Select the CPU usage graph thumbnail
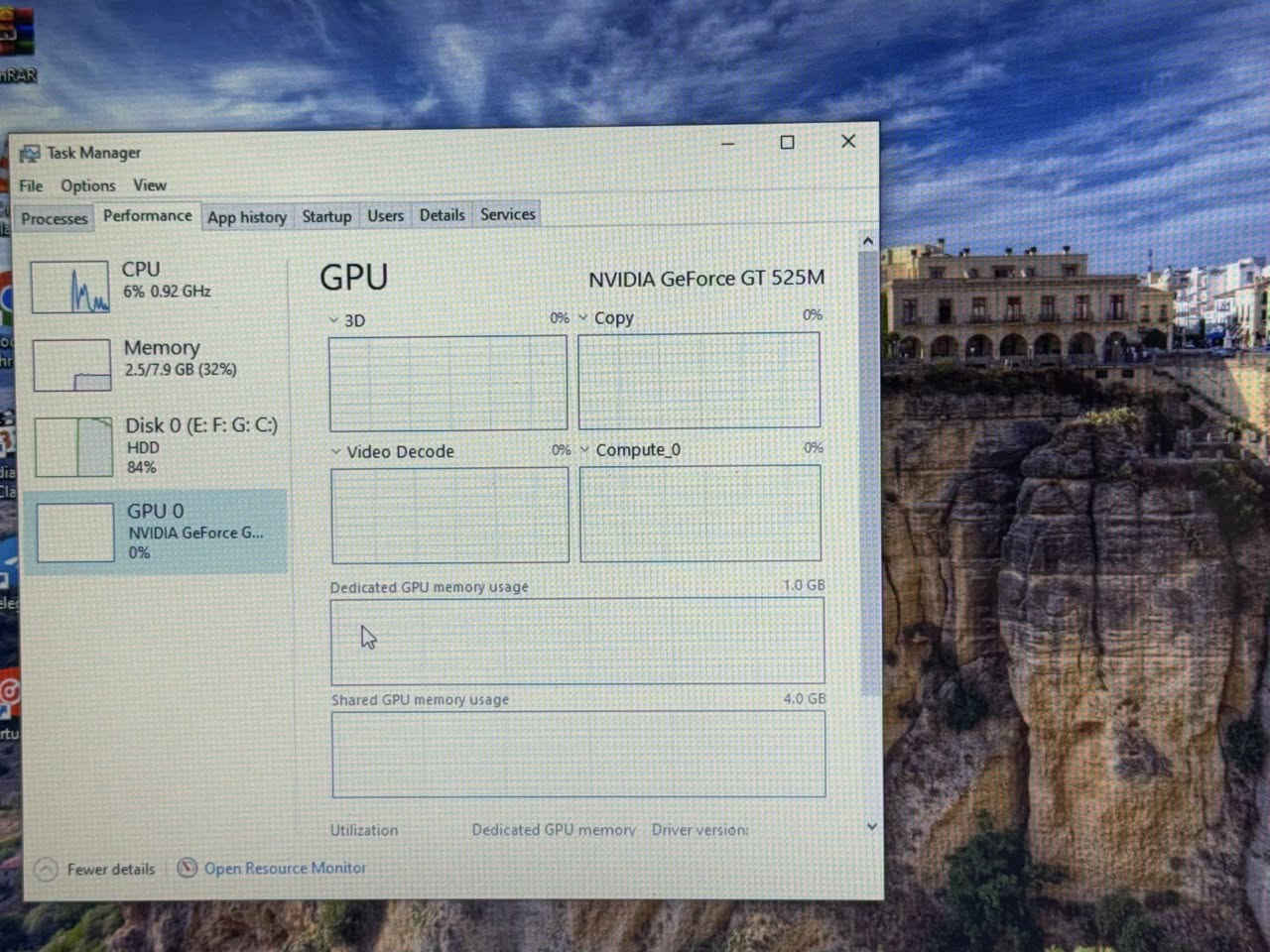Viewport: 1270px width, 952px height. click(69, 287)
